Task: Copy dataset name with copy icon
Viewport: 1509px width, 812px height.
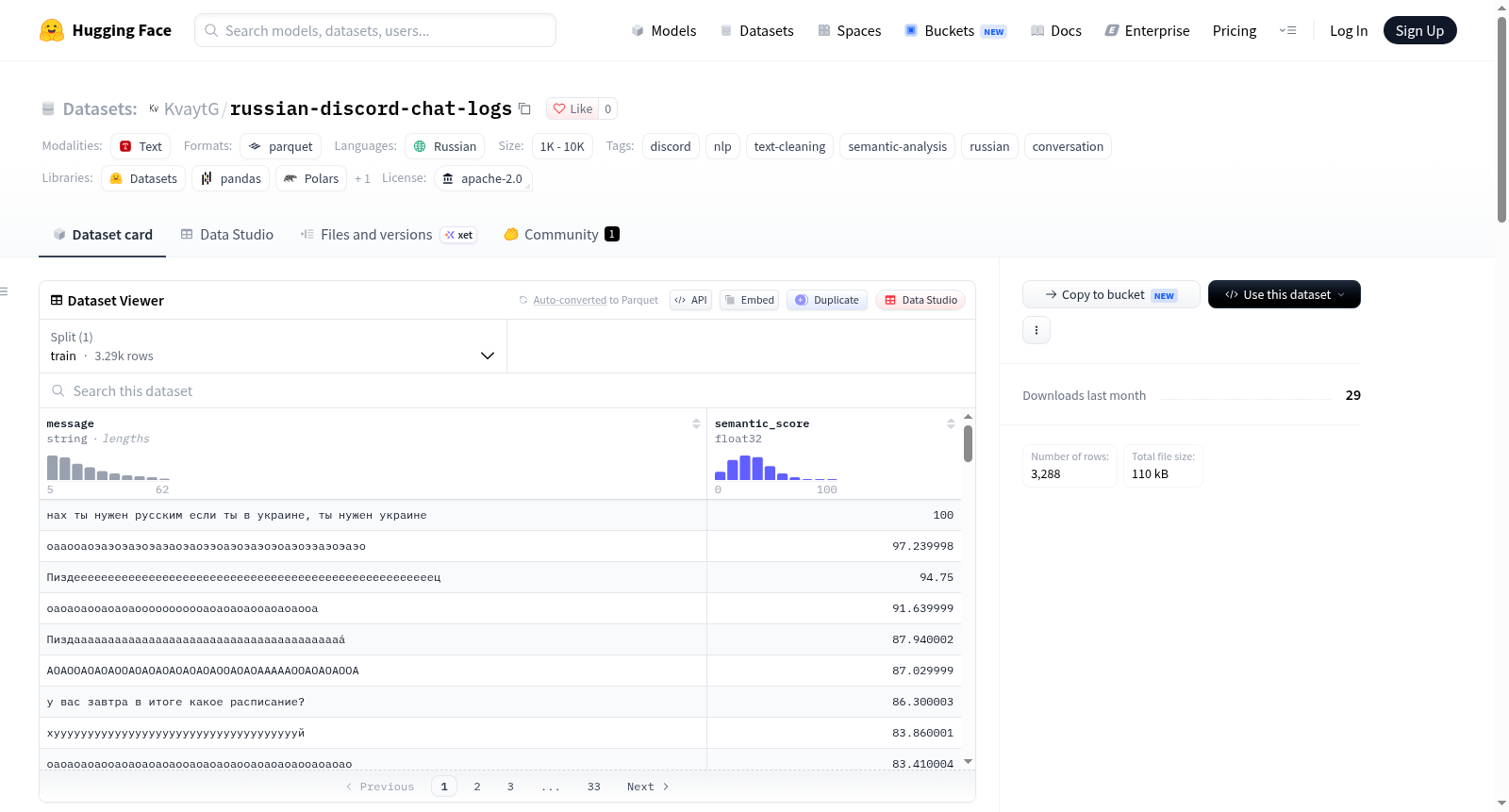Action: tap(525, 109)
